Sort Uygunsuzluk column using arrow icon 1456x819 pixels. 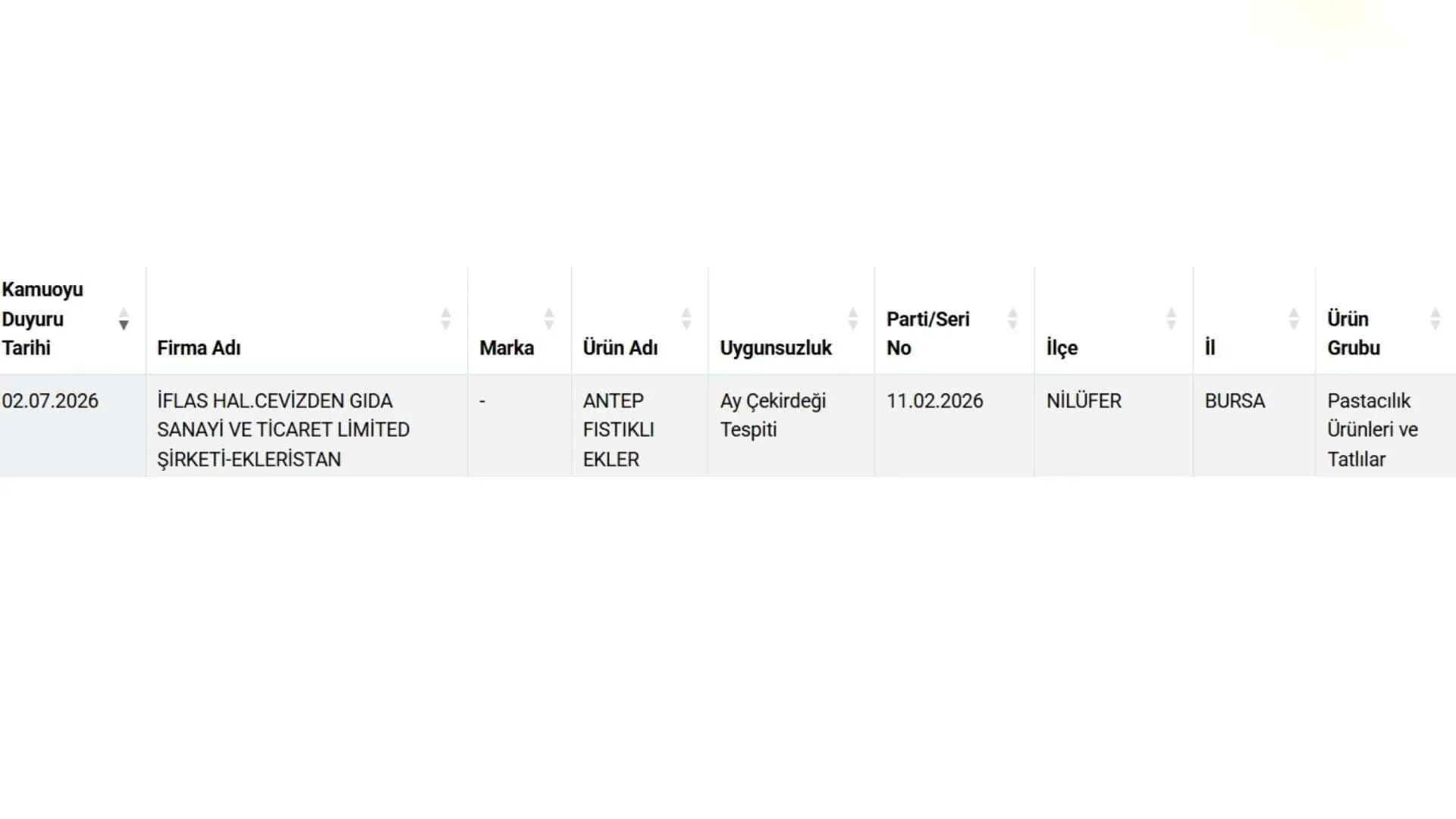[853, 319]
